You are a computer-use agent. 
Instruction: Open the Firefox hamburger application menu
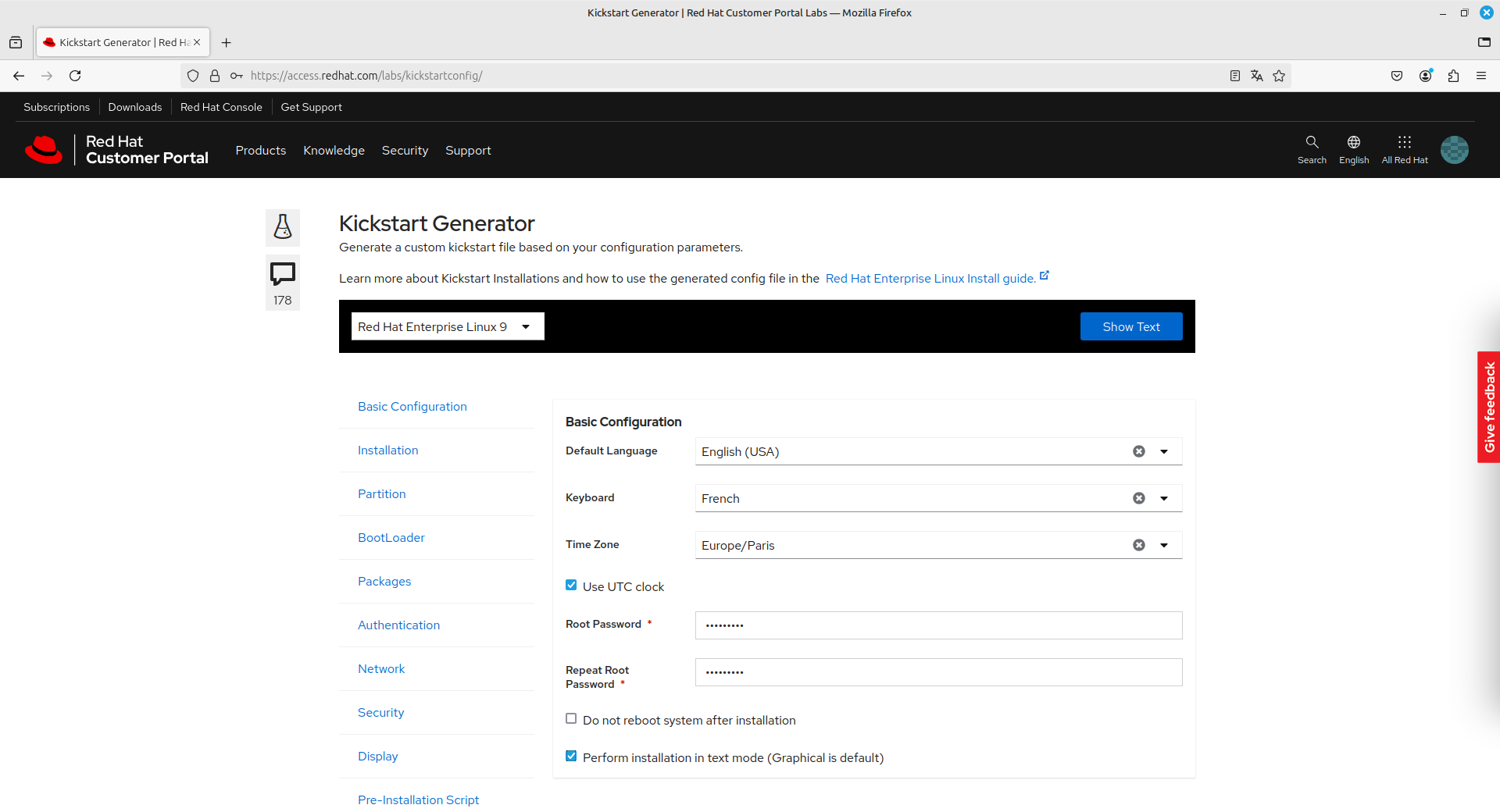coord(1481,76)
